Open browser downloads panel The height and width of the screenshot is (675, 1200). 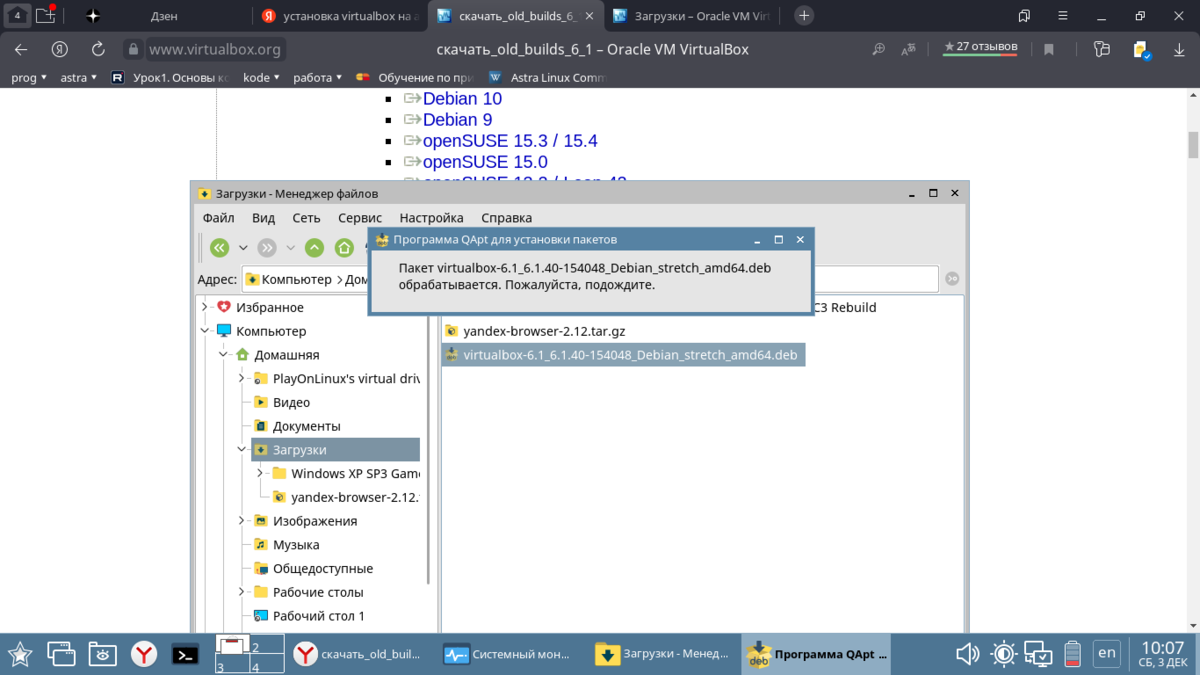pyautogui.click(x=1181, y=49)
